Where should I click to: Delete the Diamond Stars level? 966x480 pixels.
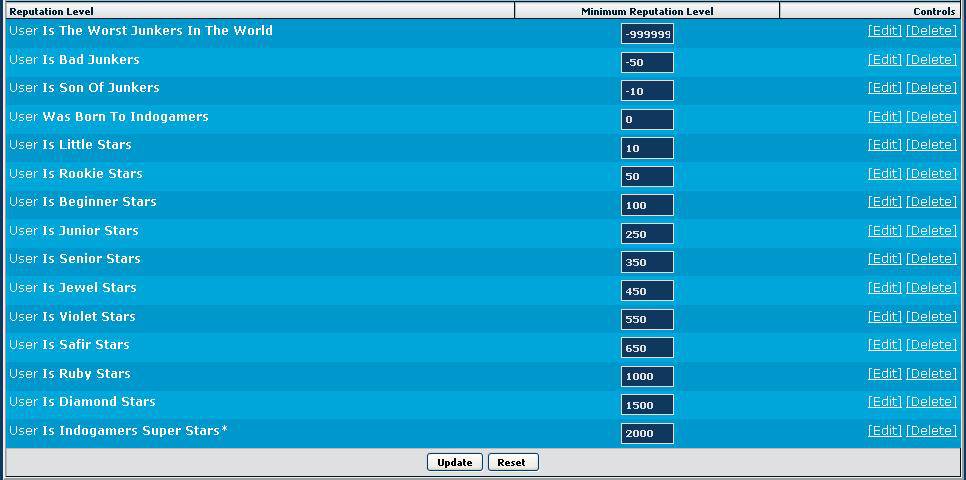[x=932, y=402]
